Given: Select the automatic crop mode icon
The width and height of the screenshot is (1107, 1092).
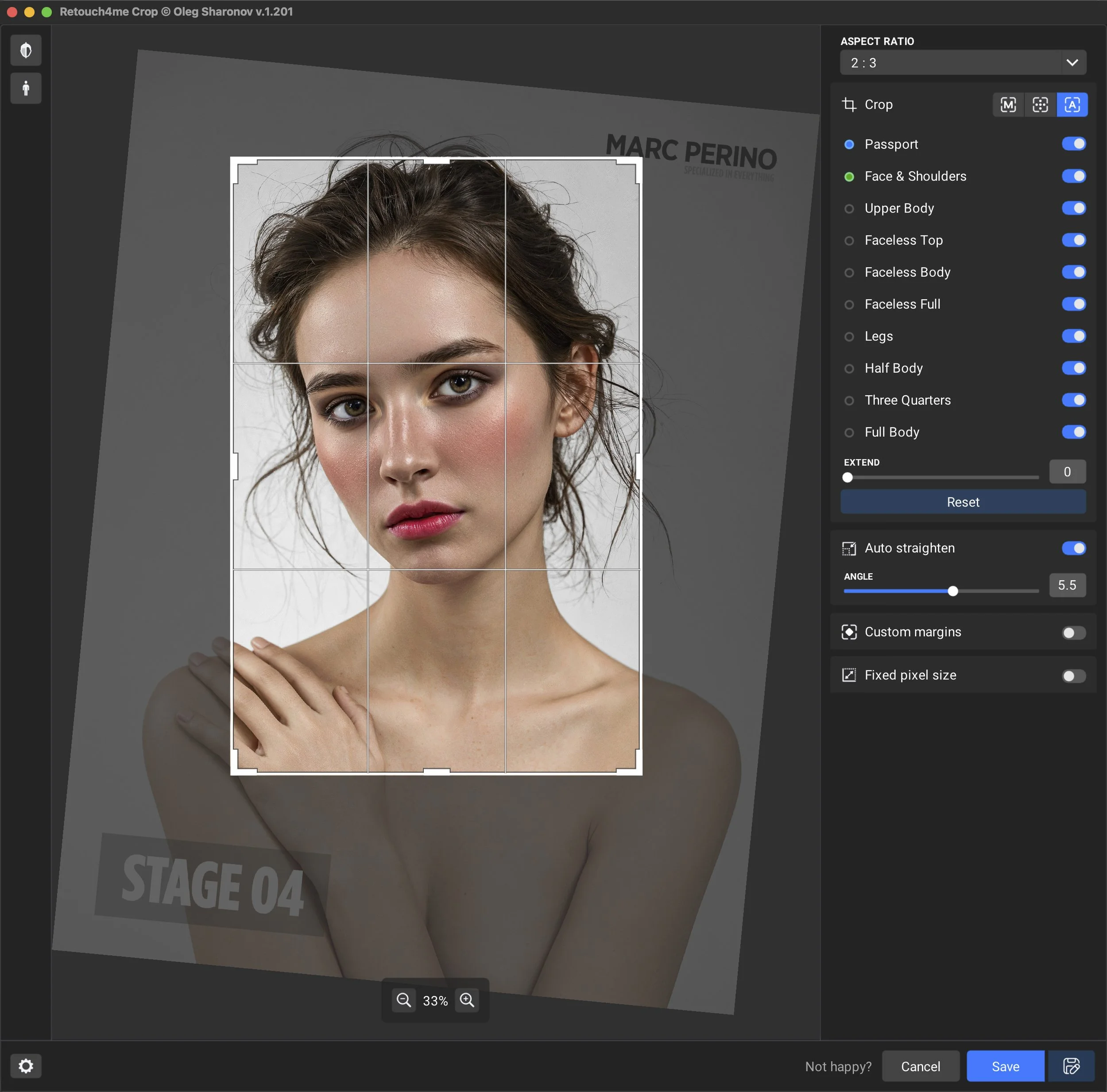Looking at the screenshot, I should [x=1072, y=104].
